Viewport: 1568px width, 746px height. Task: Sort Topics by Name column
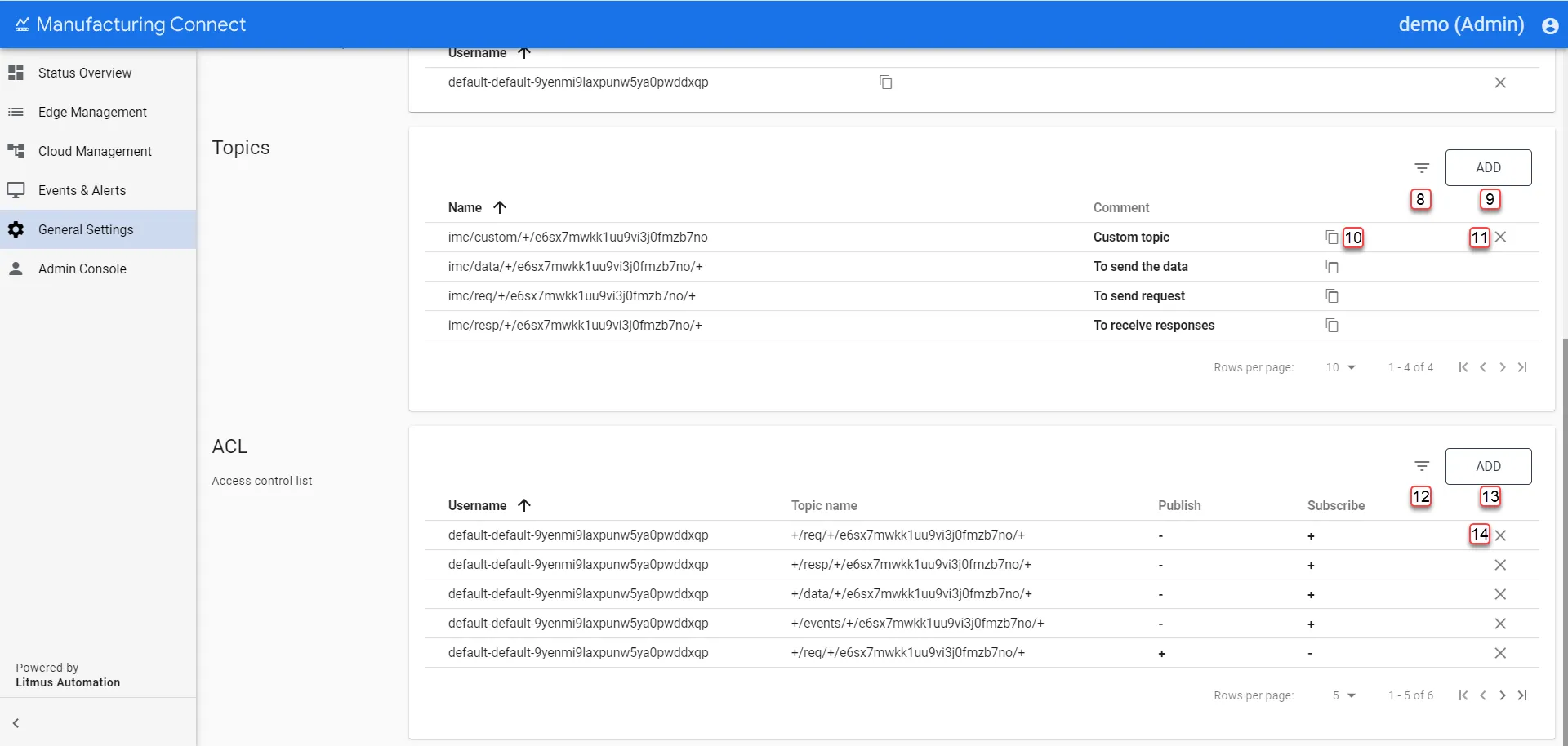[x=478, y=208]
